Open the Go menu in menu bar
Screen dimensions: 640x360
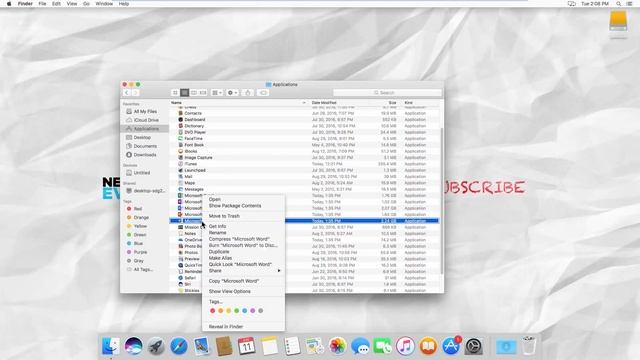[86, 4]
